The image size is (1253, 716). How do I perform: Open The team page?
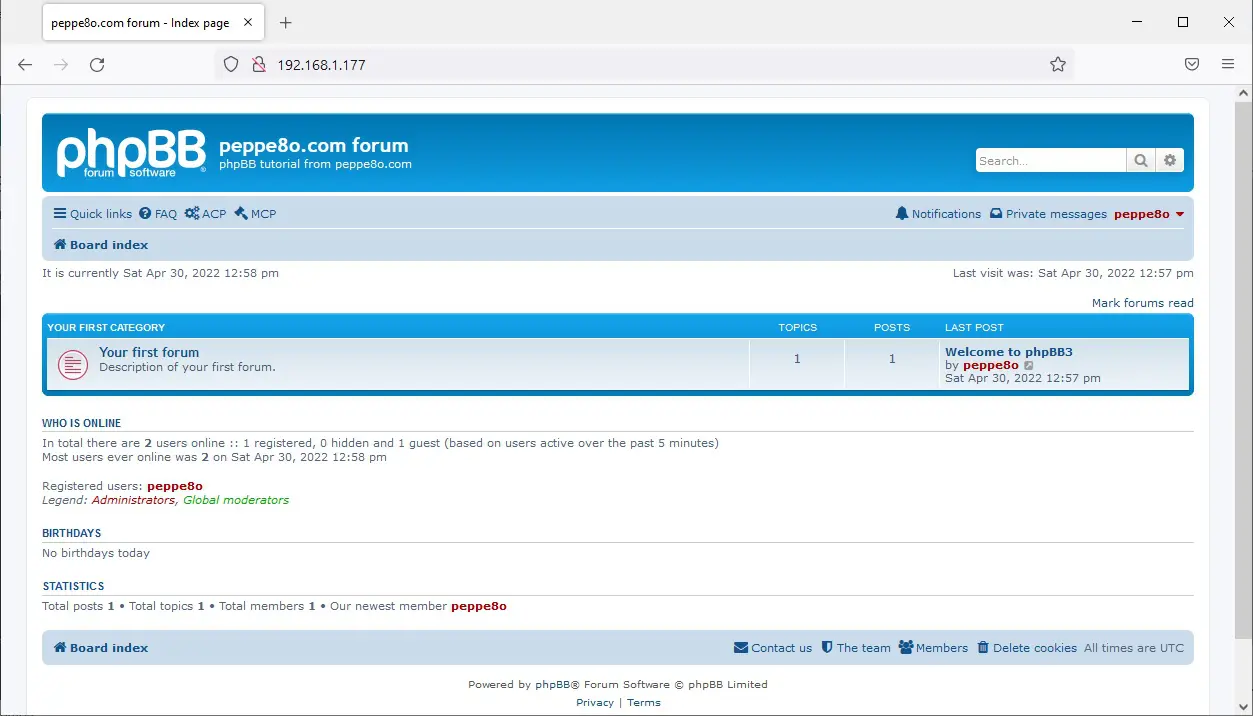856,648
